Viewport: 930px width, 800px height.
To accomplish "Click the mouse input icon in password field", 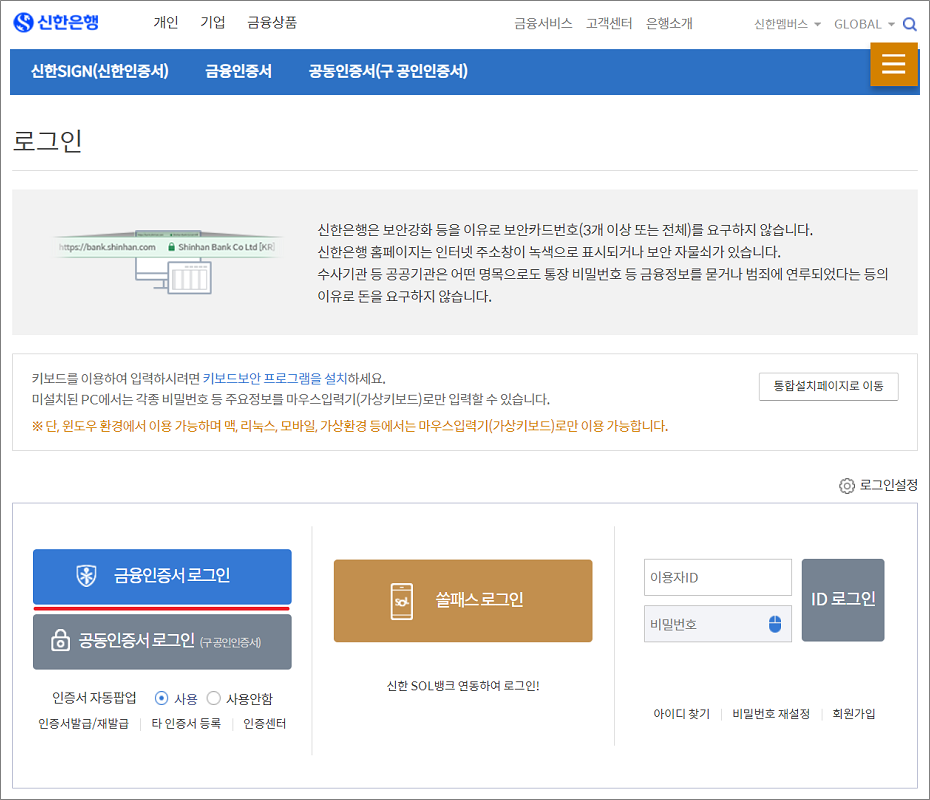I will tap(775, 624).
